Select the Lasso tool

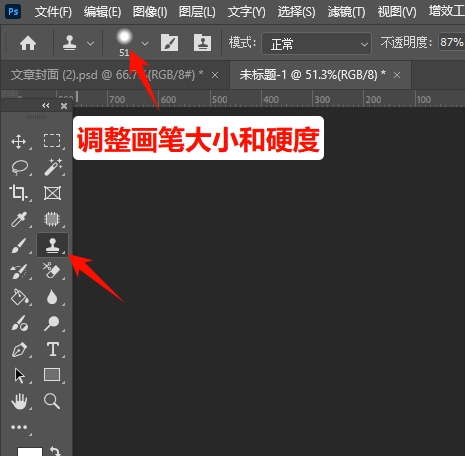point(20,167)
